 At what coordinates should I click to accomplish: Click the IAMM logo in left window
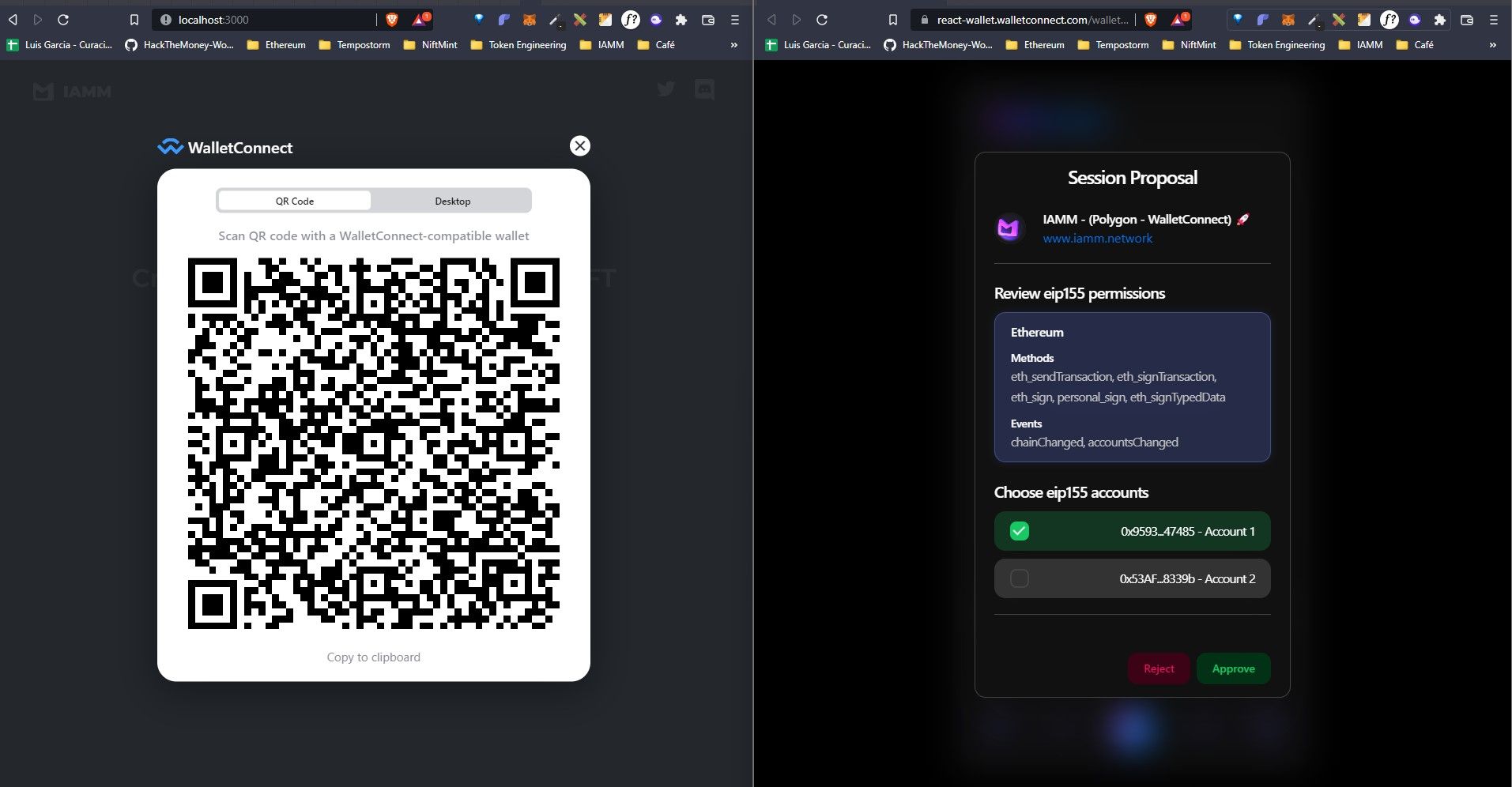click(x=72, y=92)
